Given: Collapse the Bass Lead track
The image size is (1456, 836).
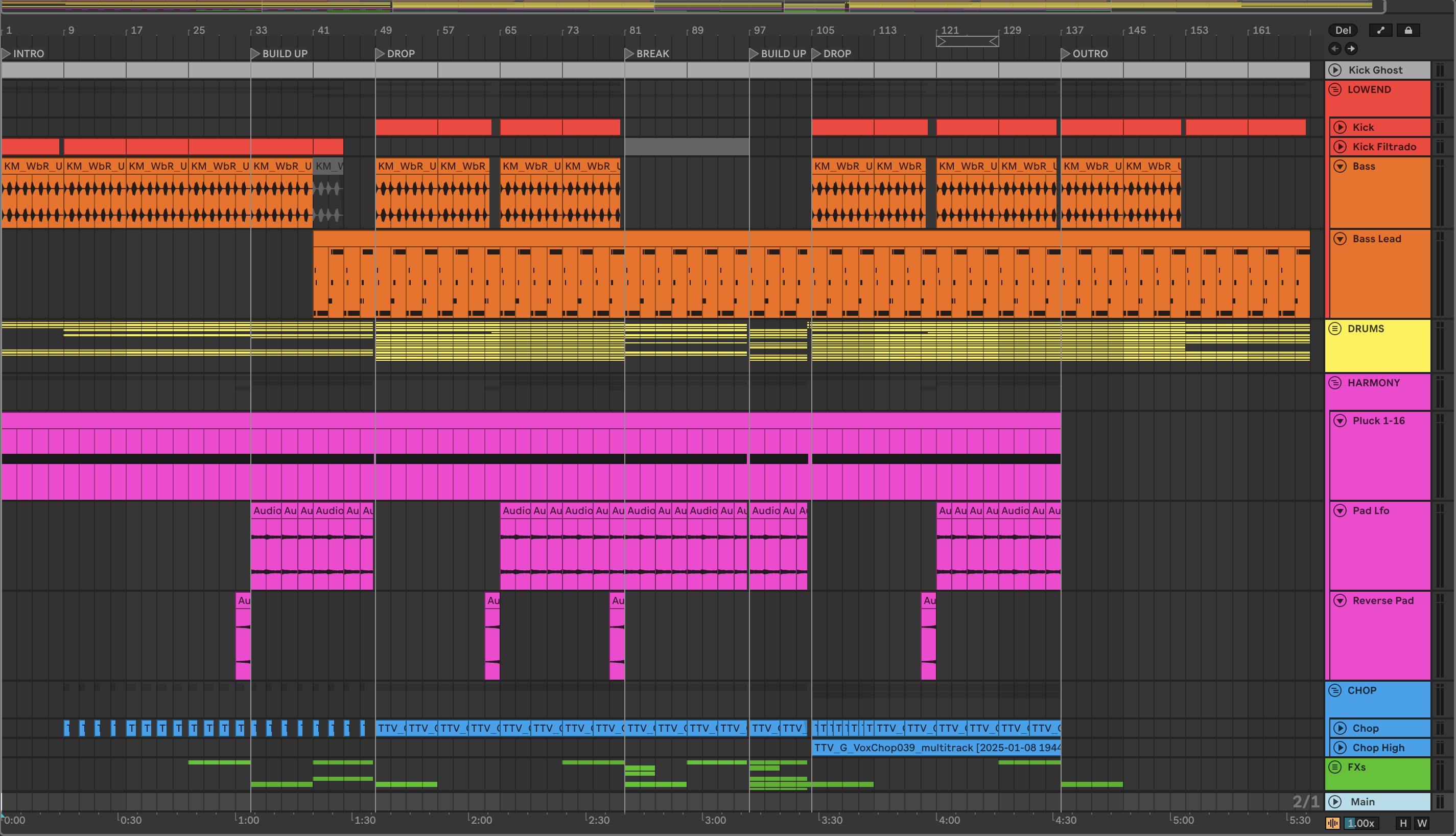Looking at the screenshot, I should (x=1340, y=239).
